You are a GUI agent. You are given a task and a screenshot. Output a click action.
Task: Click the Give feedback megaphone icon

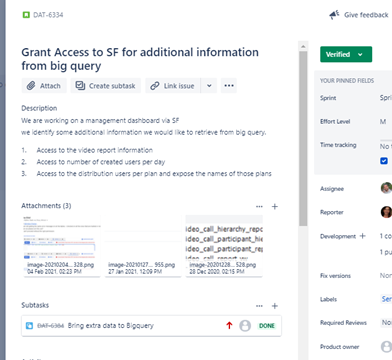[x=334, y=15]
